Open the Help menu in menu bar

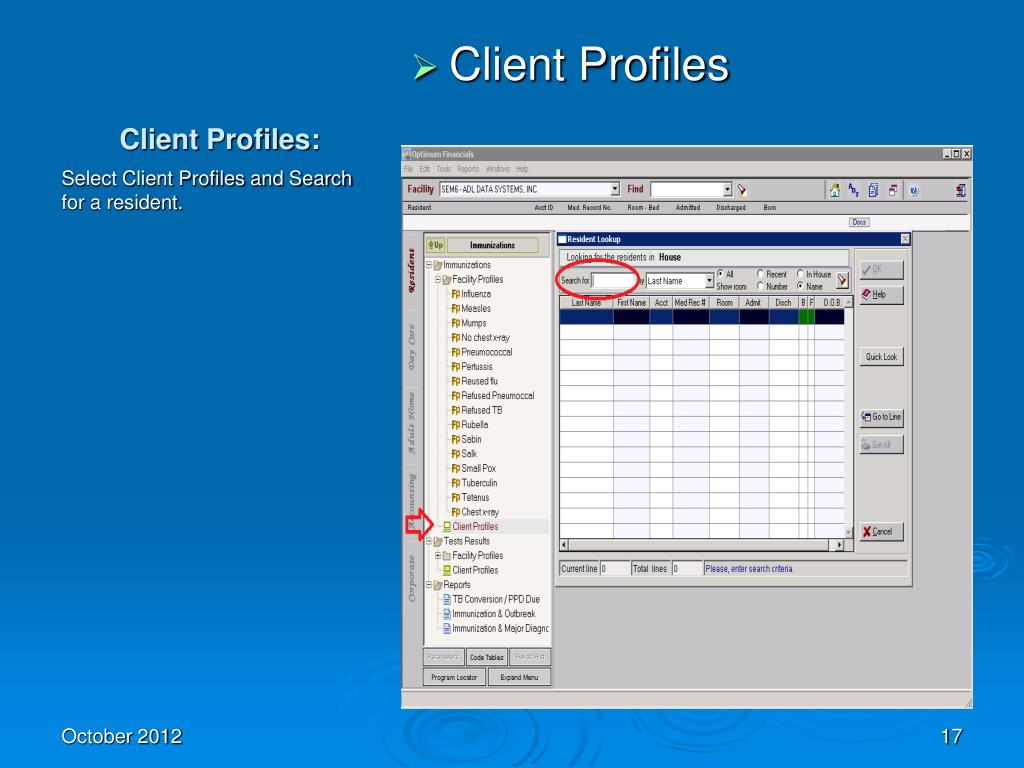522,168
